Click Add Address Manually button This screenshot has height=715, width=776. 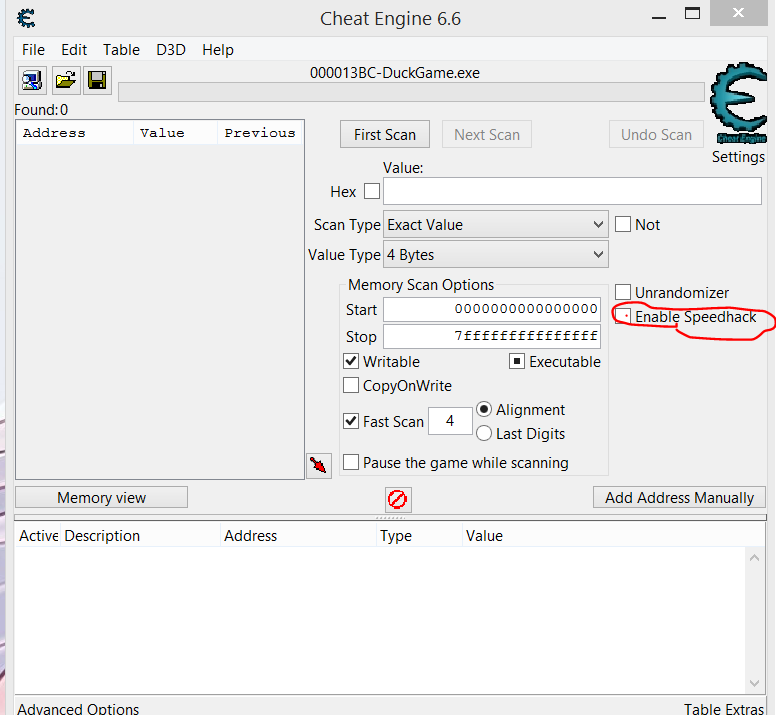679,497
